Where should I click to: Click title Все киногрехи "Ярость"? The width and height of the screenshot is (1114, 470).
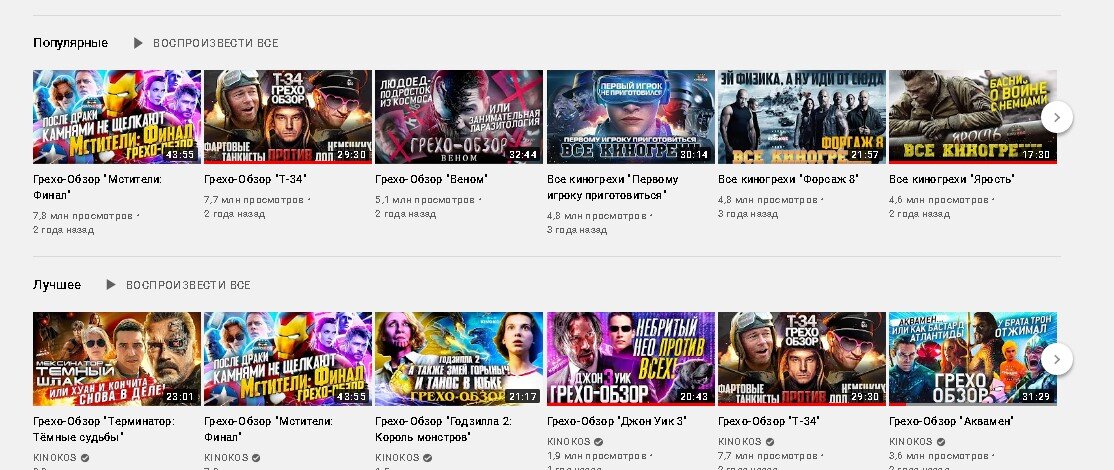[951, 179]
